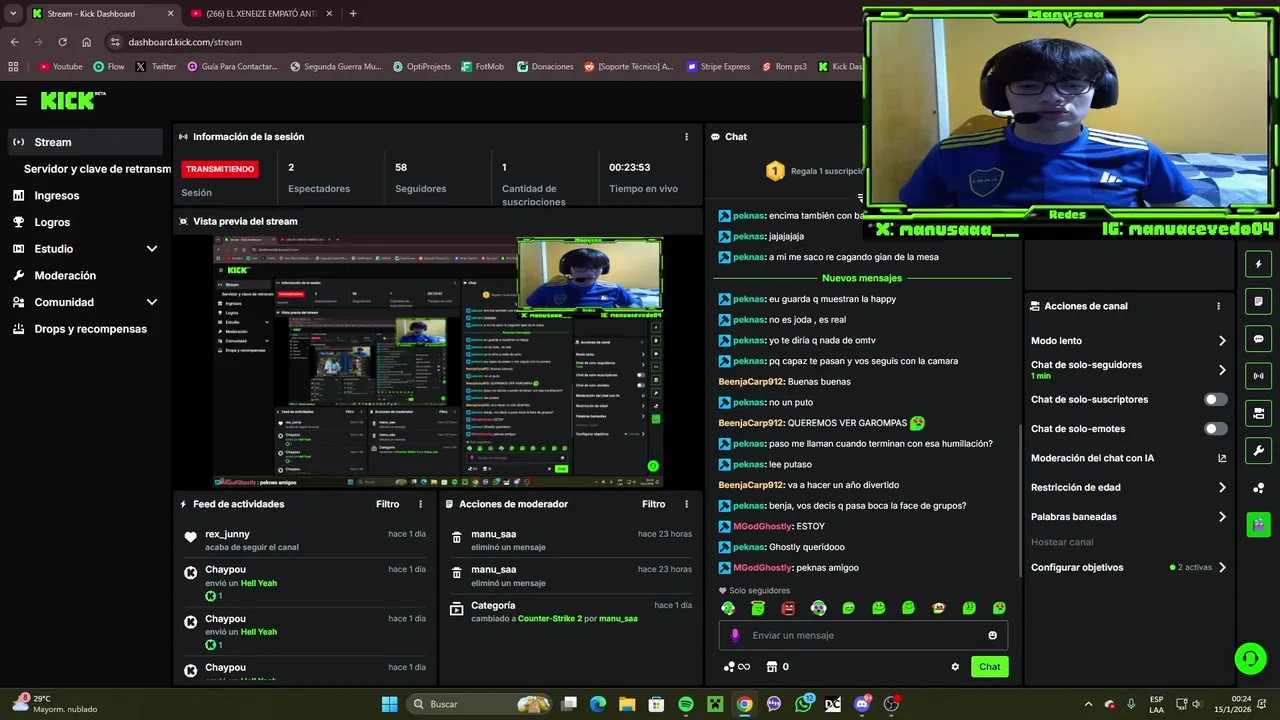The image size is (1280, 720).
Task: Open Chat de solo-seguidores options arrow
Action: point(1222,370)
